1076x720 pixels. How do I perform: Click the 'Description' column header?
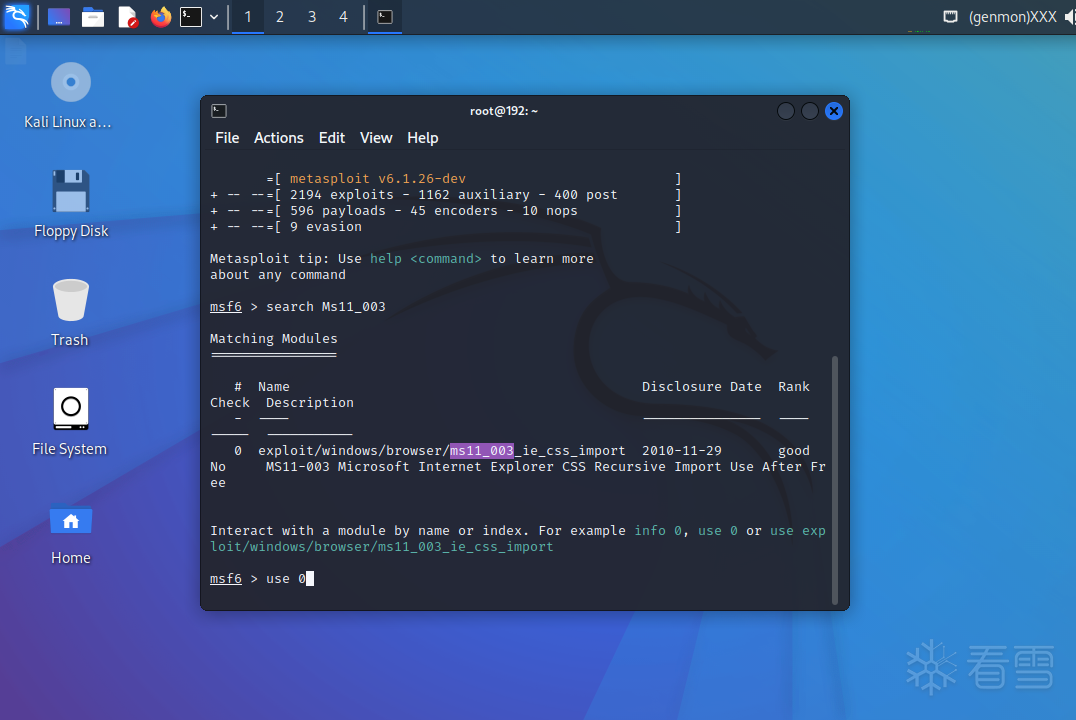pos(309,402)
